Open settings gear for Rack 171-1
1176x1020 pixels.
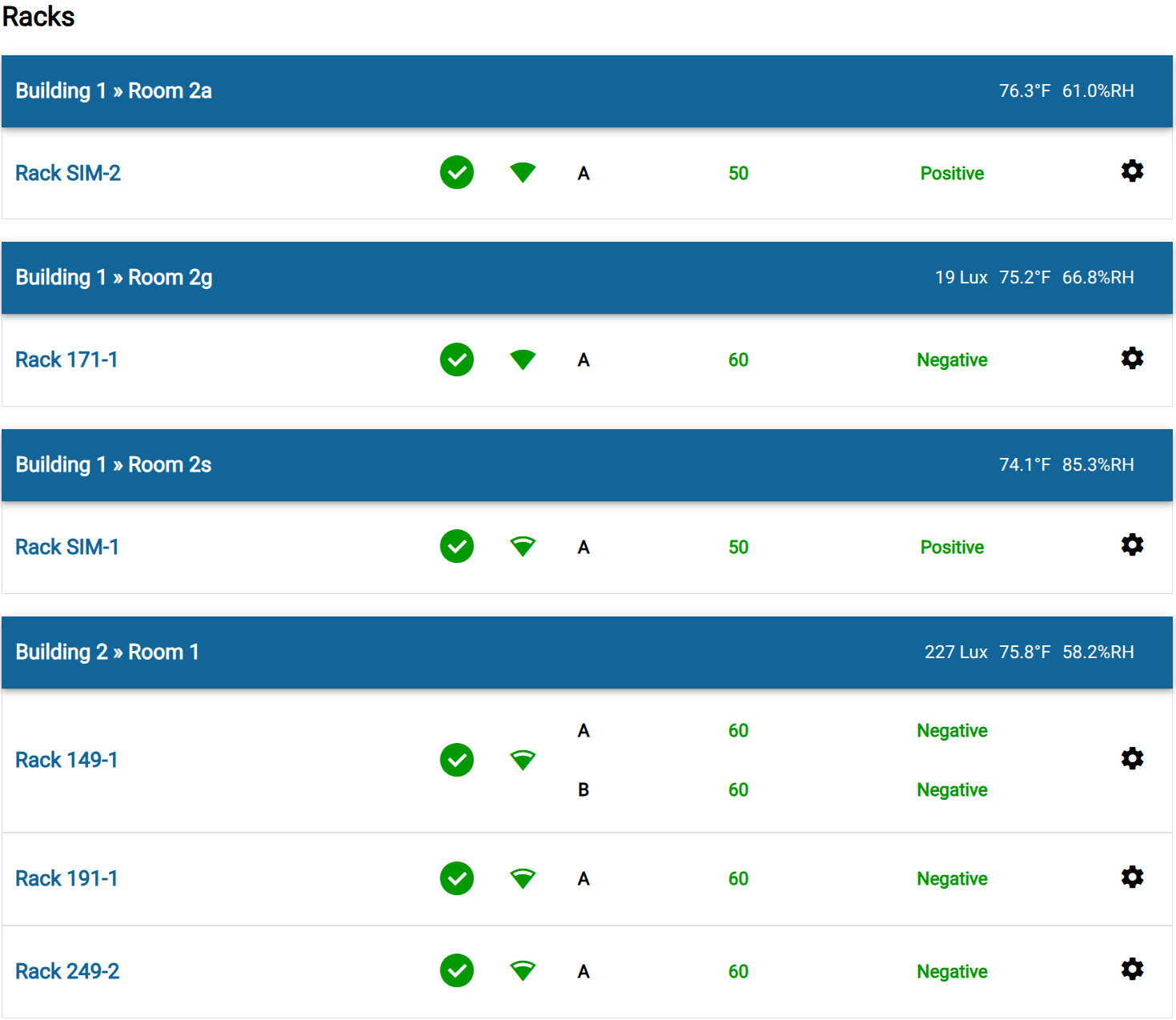(1132, 358)
